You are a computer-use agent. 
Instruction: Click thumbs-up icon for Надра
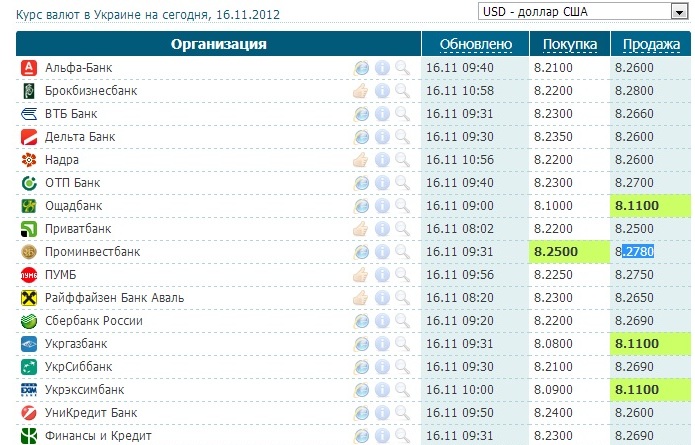pos(361,160)
